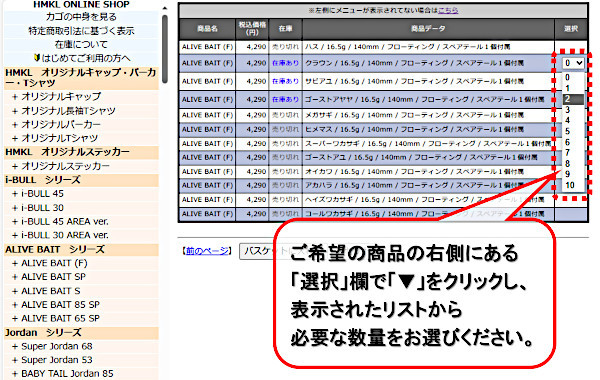Click the beginner mark icon by はじめてご利用の方へ
The width and height of the screenshot is (600, 380).
pyautogui.click(x=37, y=58)
